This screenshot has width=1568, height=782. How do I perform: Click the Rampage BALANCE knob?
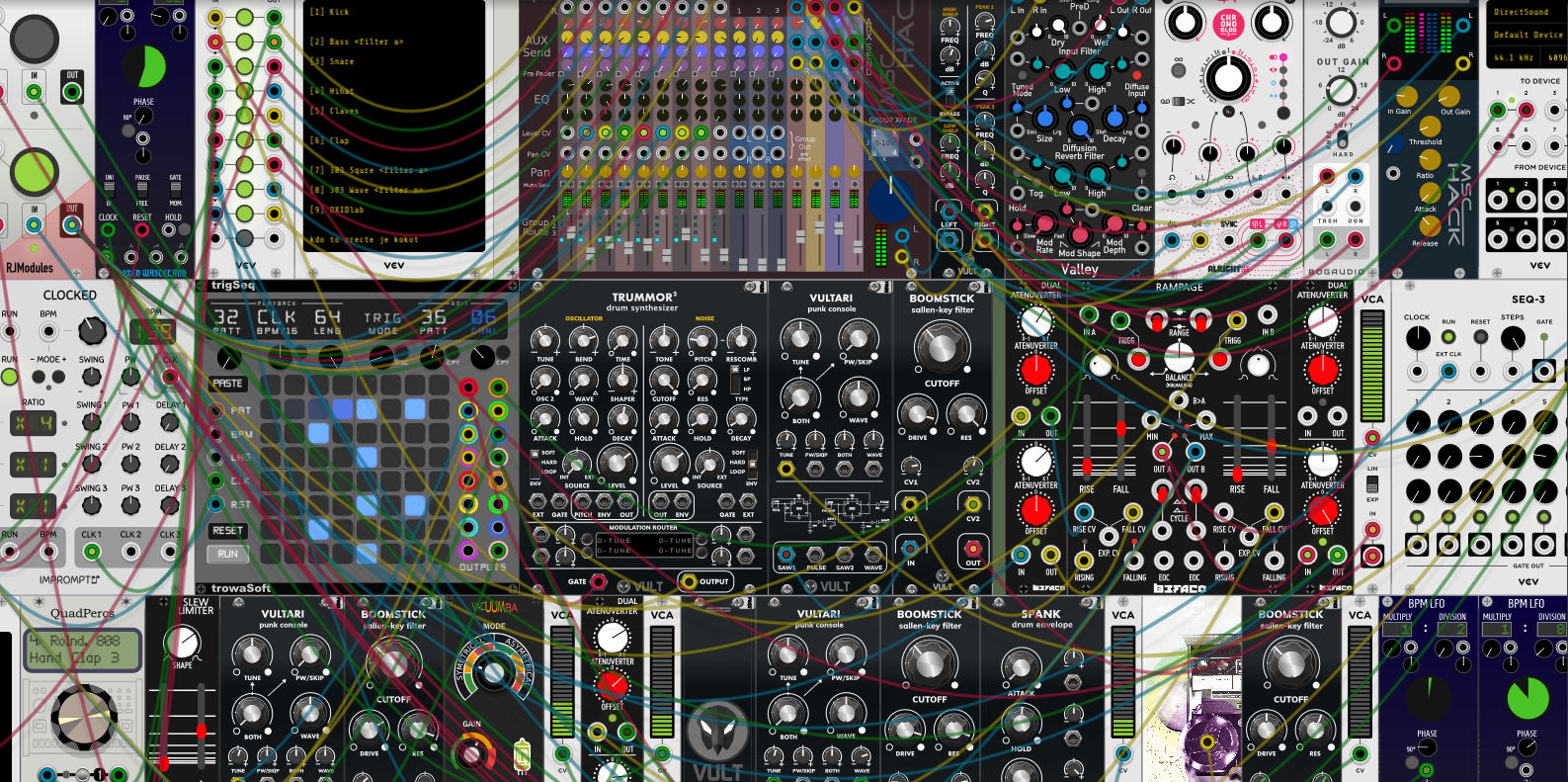[x=1179, y=357]
